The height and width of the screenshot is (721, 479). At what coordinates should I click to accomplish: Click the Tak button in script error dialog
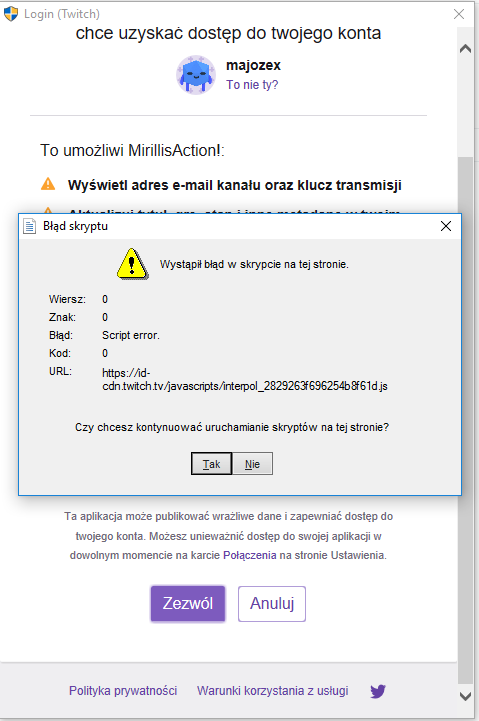click(x=211, y=464)
